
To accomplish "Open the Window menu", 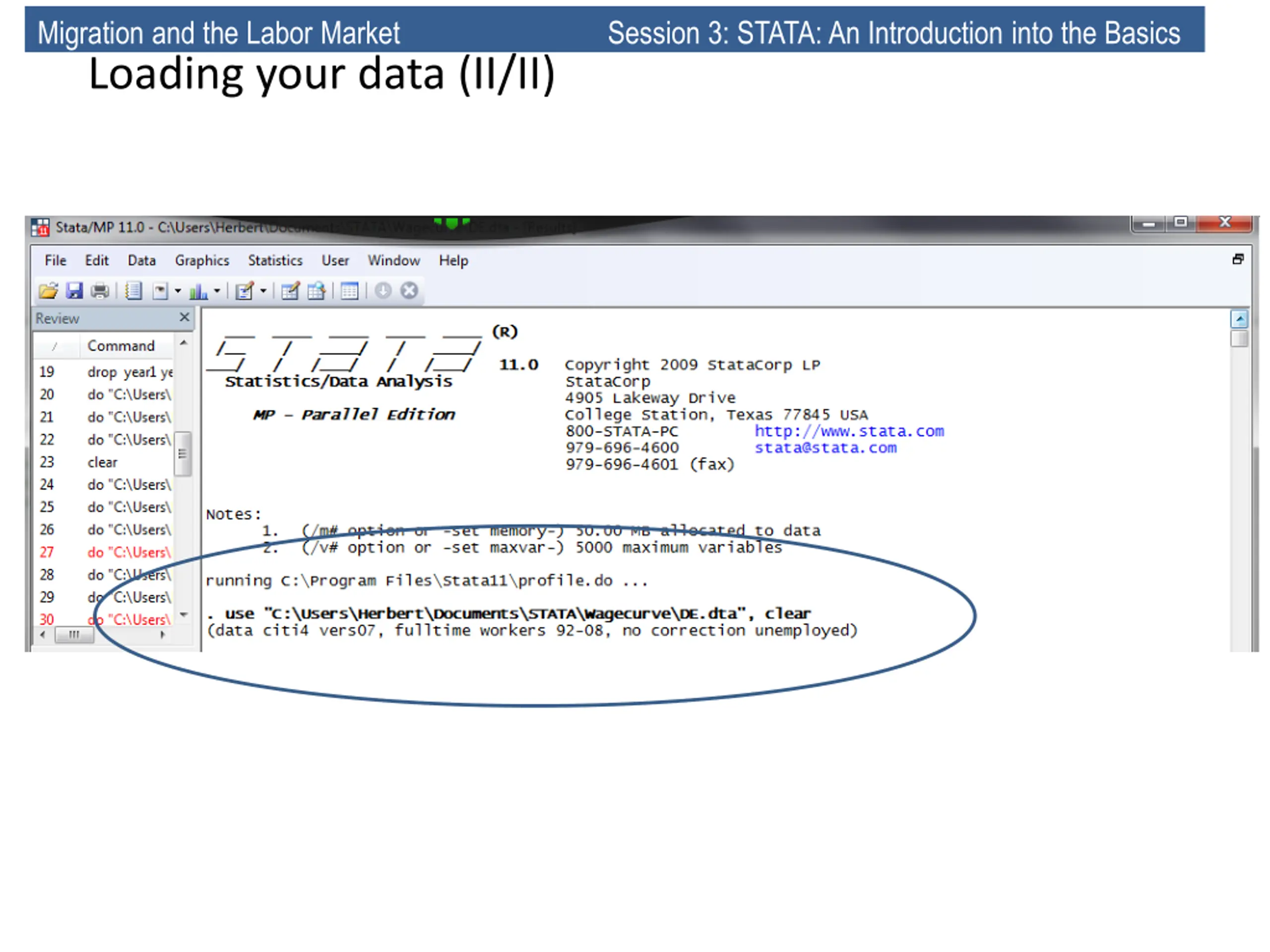I will click(x=394, y=260).
